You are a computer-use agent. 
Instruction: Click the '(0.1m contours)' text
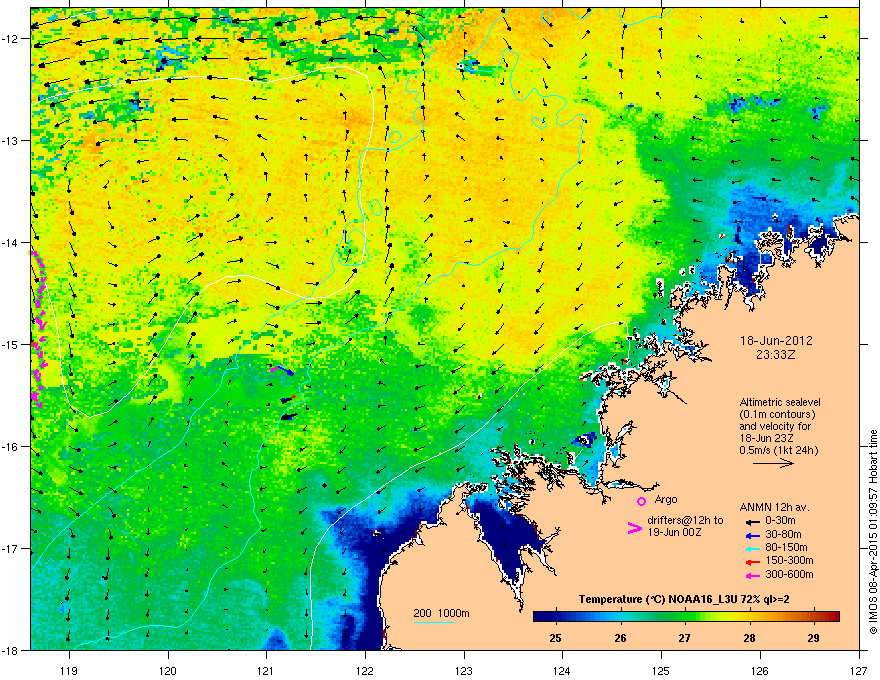click(777, 415)
